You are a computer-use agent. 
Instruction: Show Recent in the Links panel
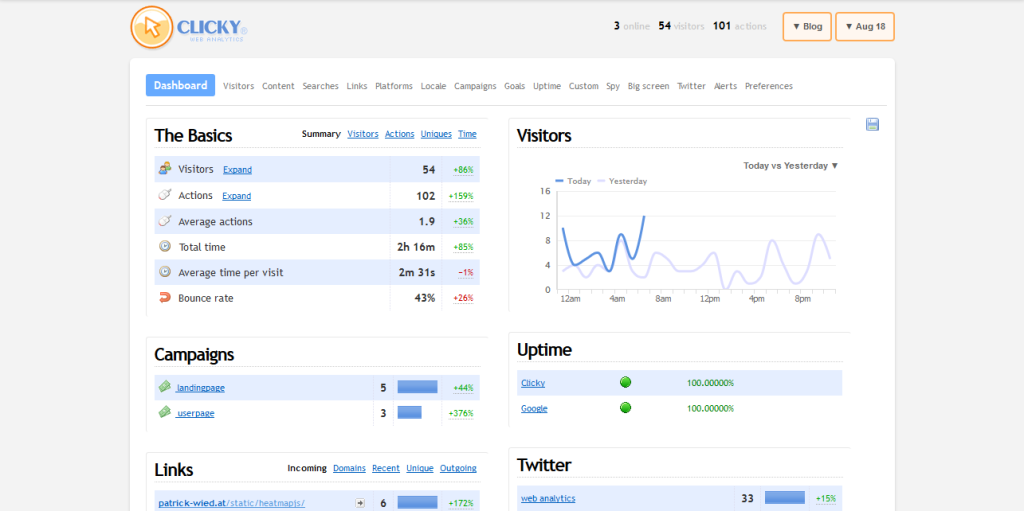click(386, 469)
